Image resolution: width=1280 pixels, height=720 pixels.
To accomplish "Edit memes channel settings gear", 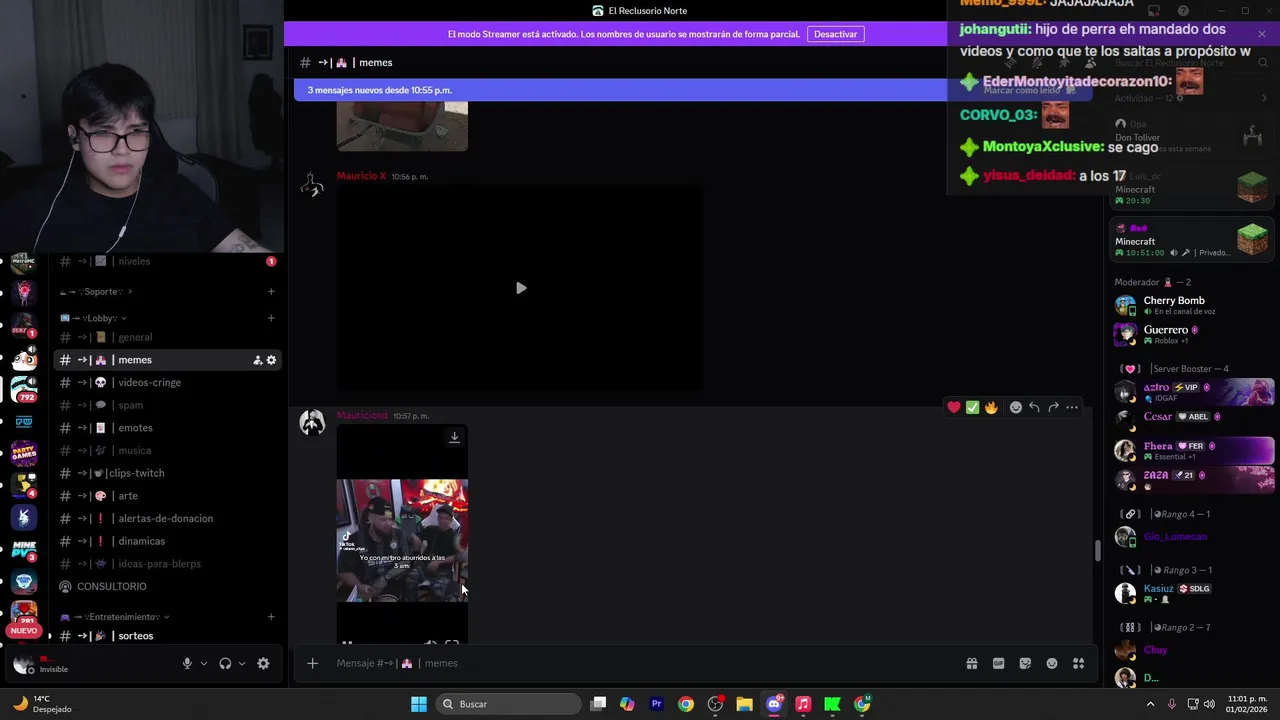I will pos(271,360).
